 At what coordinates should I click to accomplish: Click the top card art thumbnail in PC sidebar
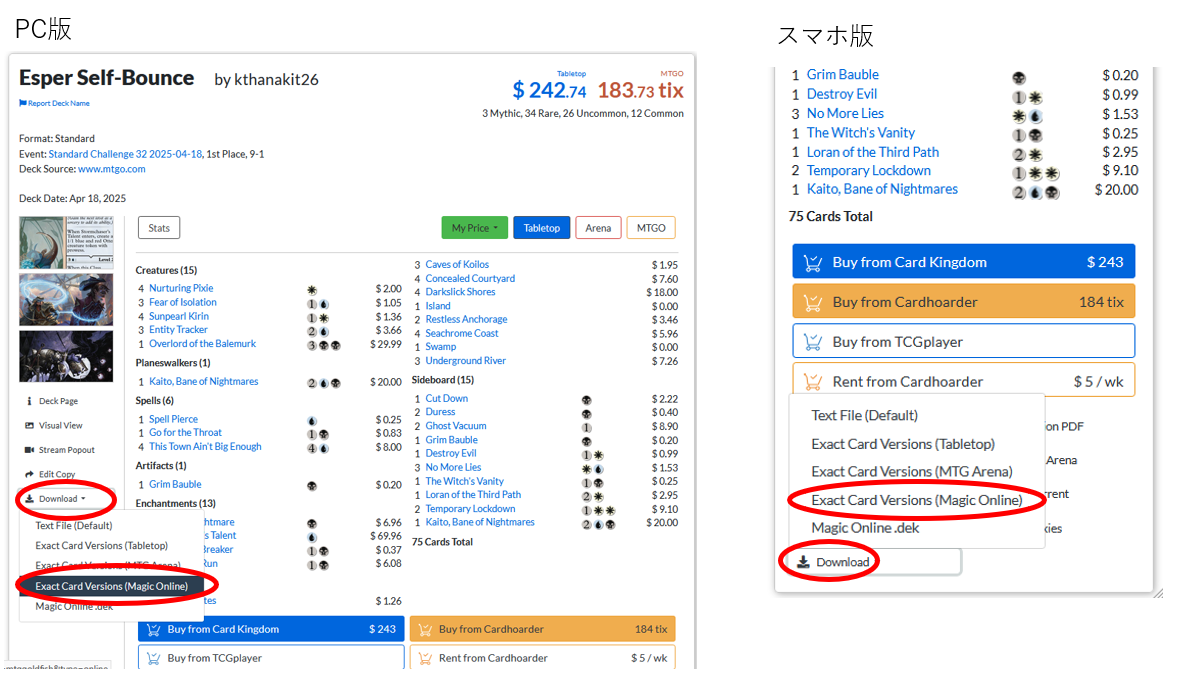[66, 243]
